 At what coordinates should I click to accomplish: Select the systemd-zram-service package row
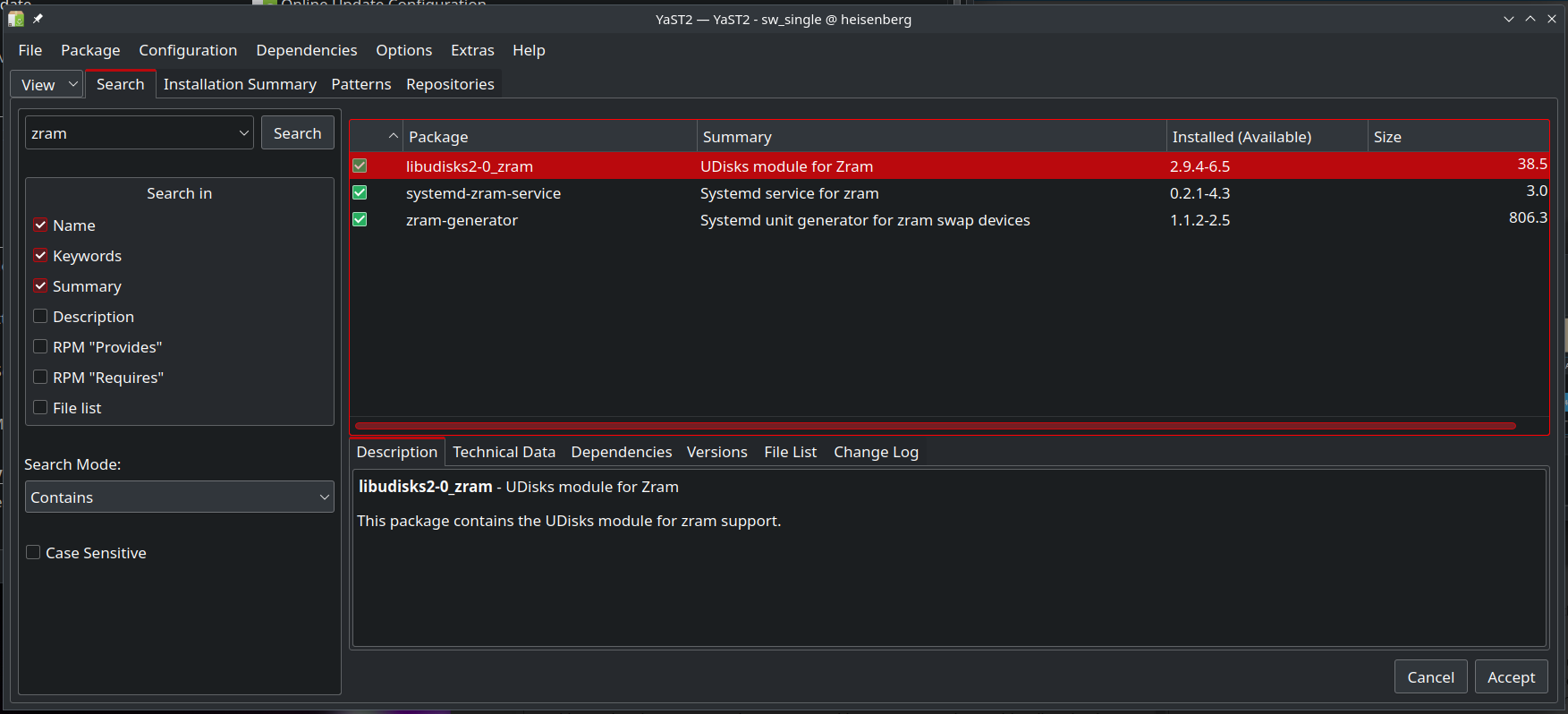pyautogui.click(x=949, y=192)
